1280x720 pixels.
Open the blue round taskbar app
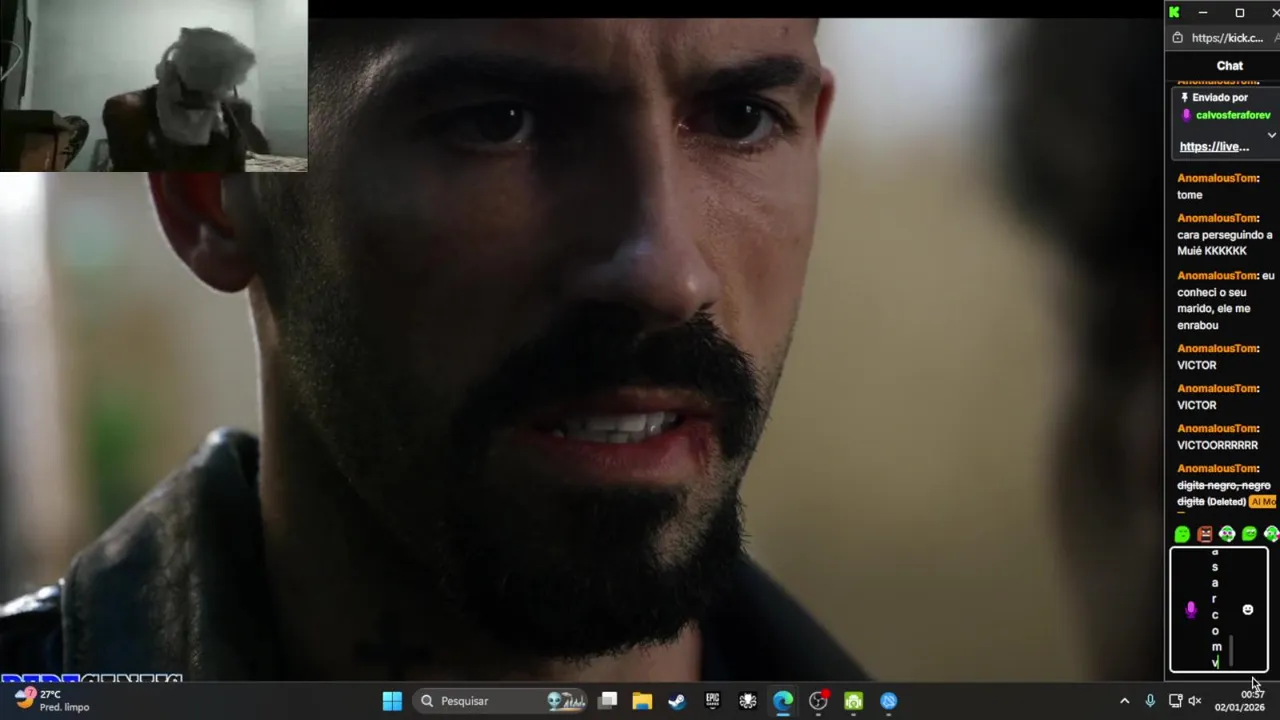pos(888,701)
